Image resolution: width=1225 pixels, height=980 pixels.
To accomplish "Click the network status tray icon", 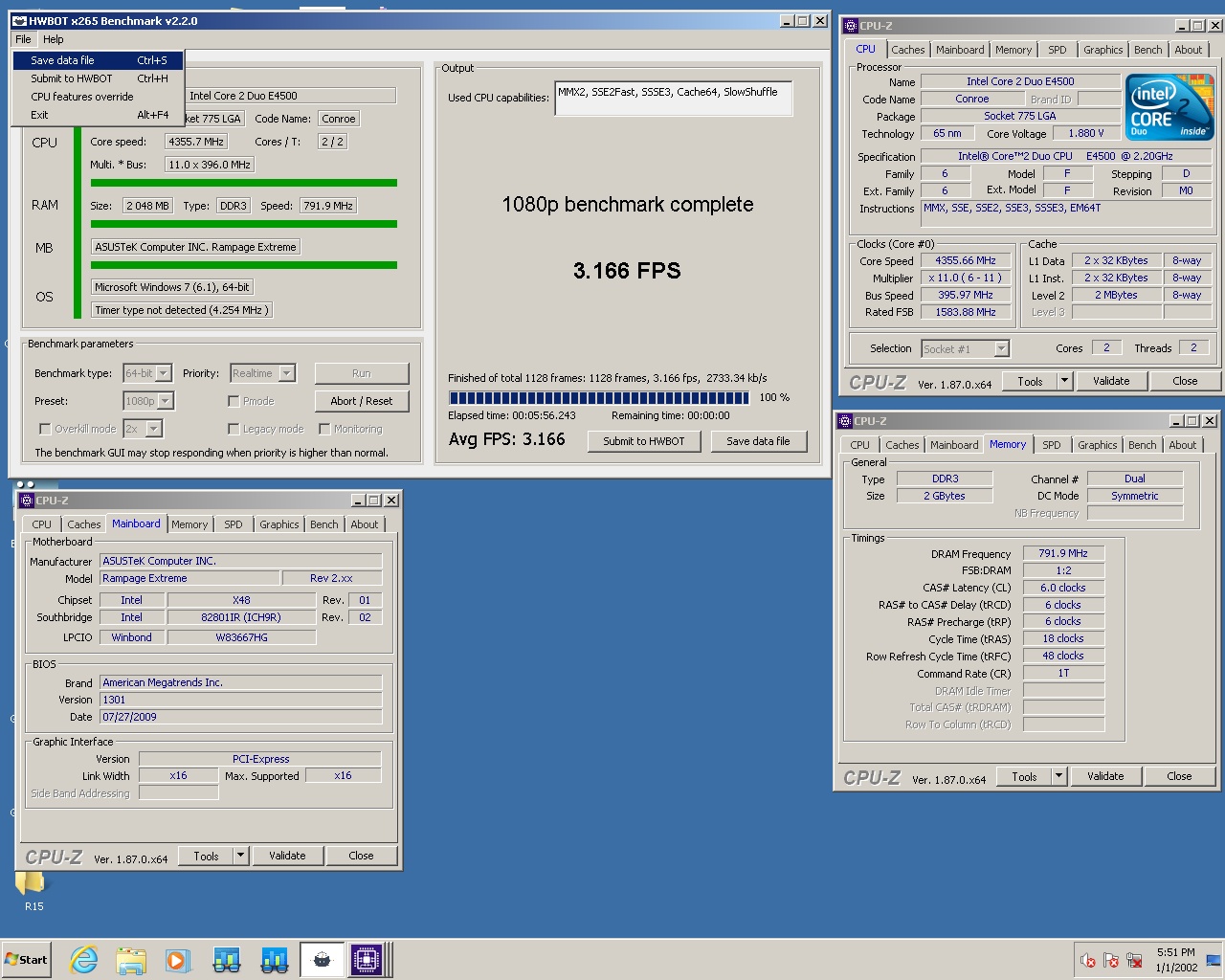I will point(1134,960).
